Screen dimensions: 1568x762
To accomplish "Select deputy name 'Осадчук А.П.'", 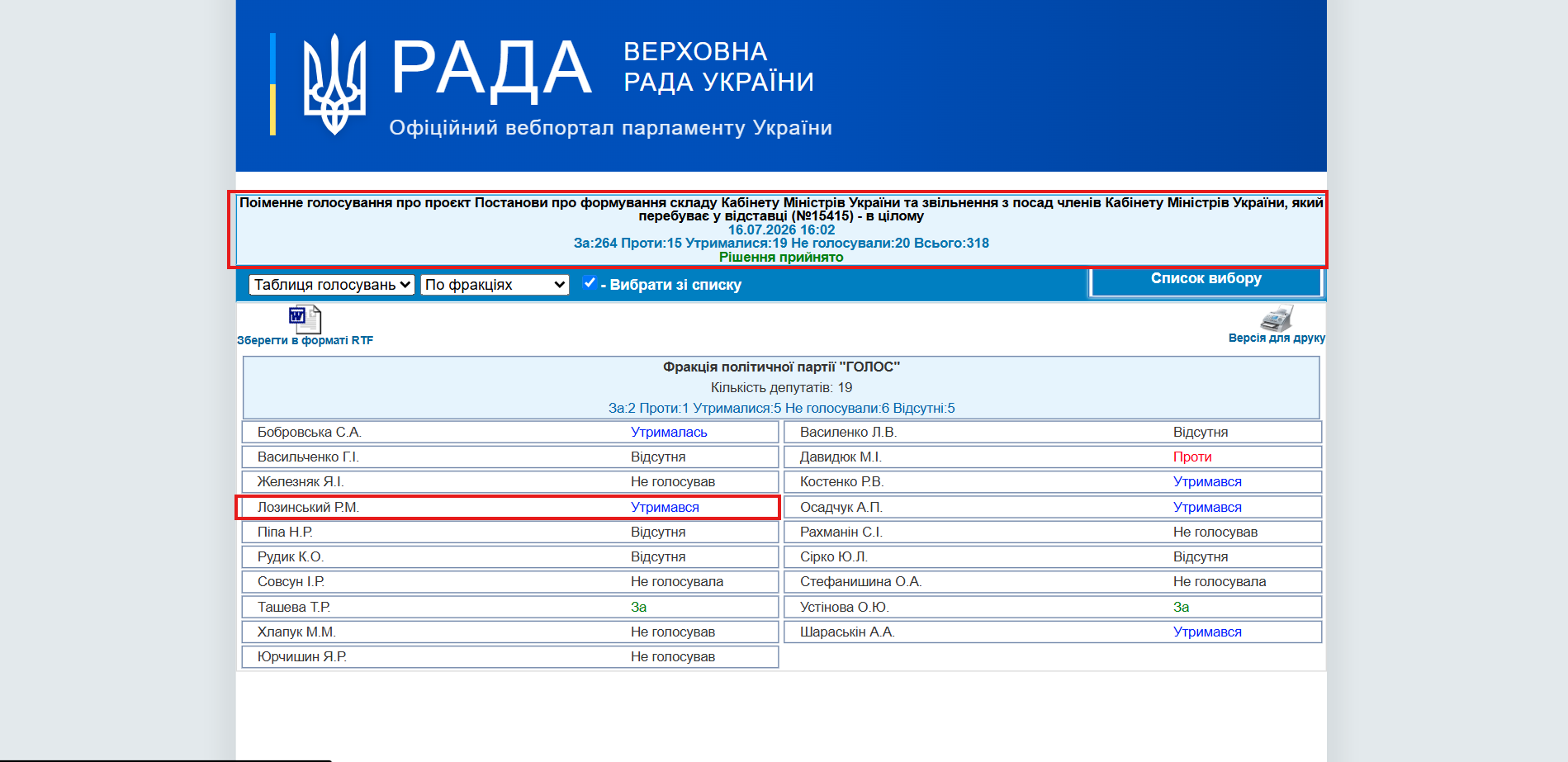I will (841, 508).
